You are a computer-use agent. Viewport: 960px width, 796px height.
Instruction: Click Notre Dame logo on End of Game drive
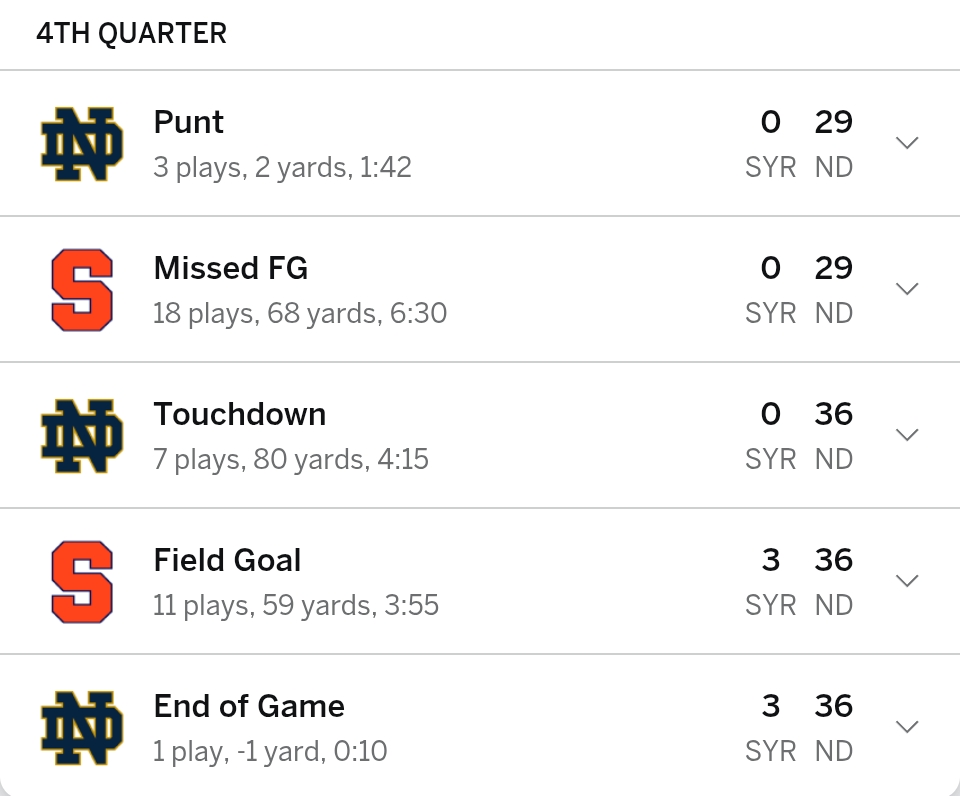[82, 728]
